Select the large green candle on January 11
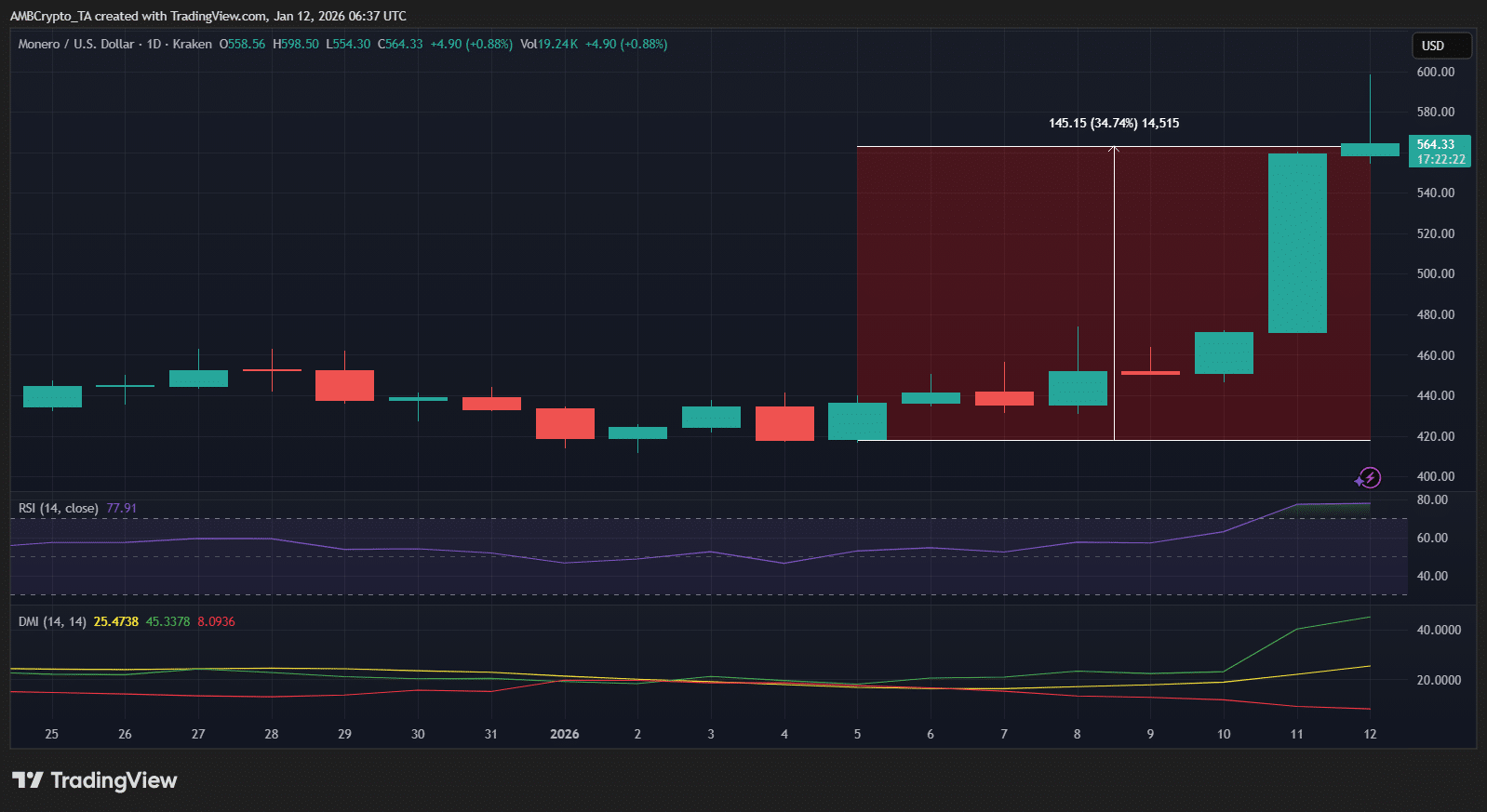The height and width of the screenshot is (812, 1487). pyautogui.click(x=1297, y=243)
